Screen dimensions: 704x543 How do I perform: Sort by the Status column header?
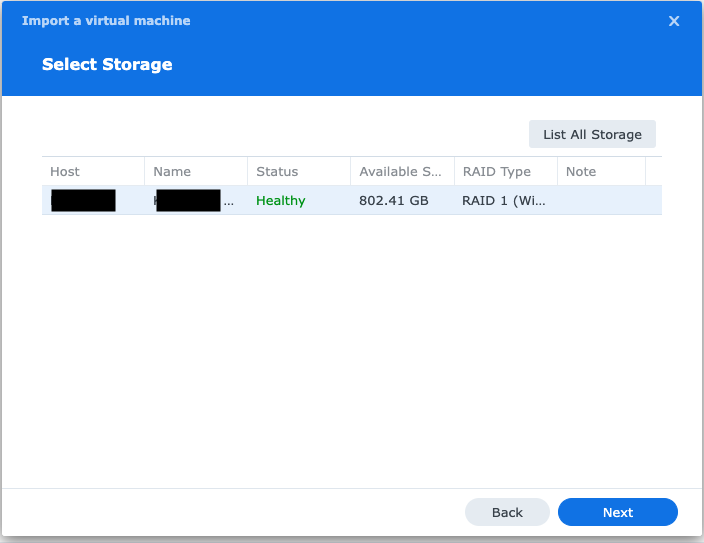click(299, 171)
